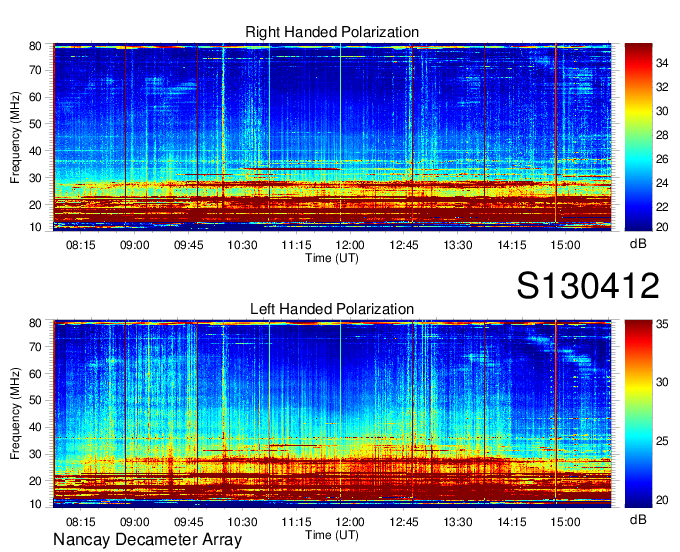Screen dimensions: 680x552
Task: Click the 34 value on the top colorbar
Action: pyautogui.click(x=662, y=63)
